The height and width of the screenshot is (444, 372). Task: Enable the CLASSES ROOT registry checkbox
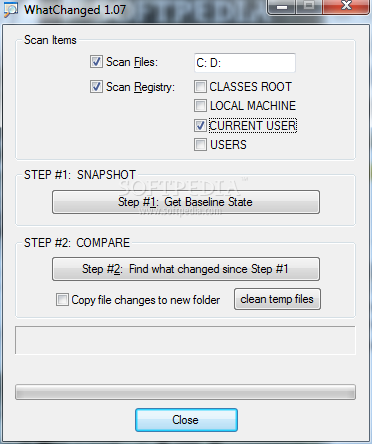pos(200,87)
